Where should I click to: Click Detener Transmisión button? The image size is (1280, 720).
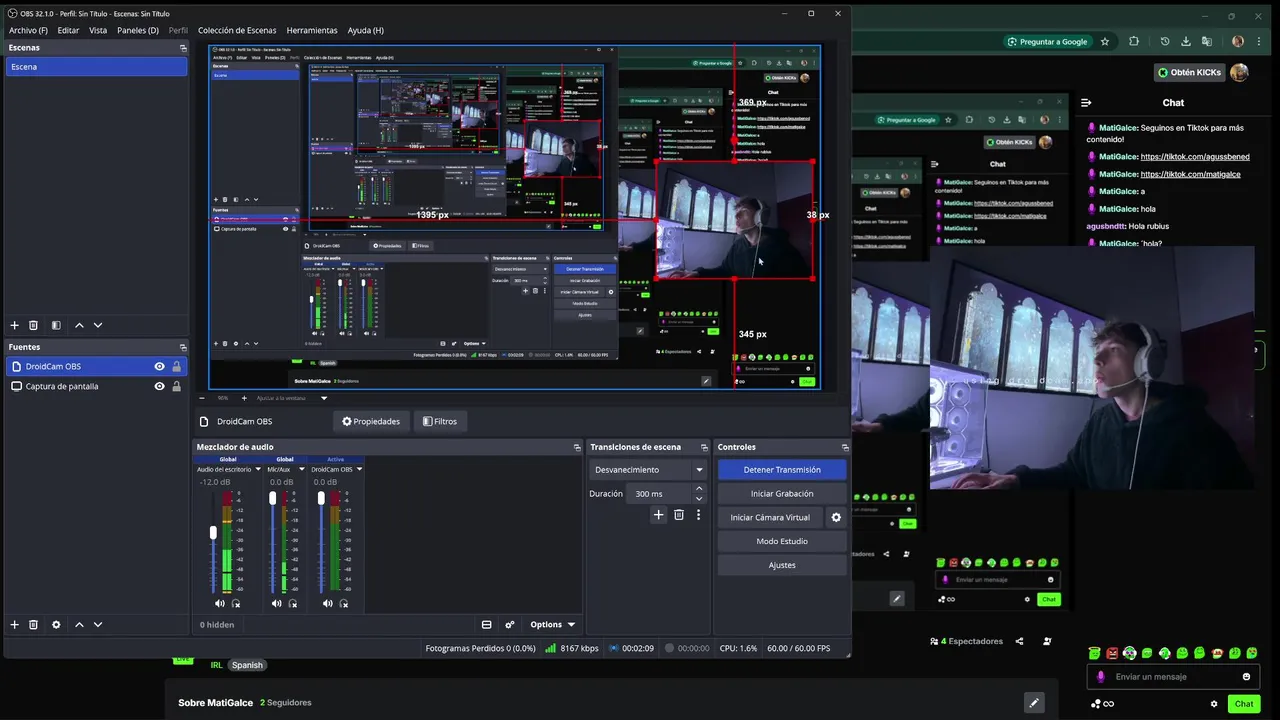pyautogui.click(x=782, y=469)
